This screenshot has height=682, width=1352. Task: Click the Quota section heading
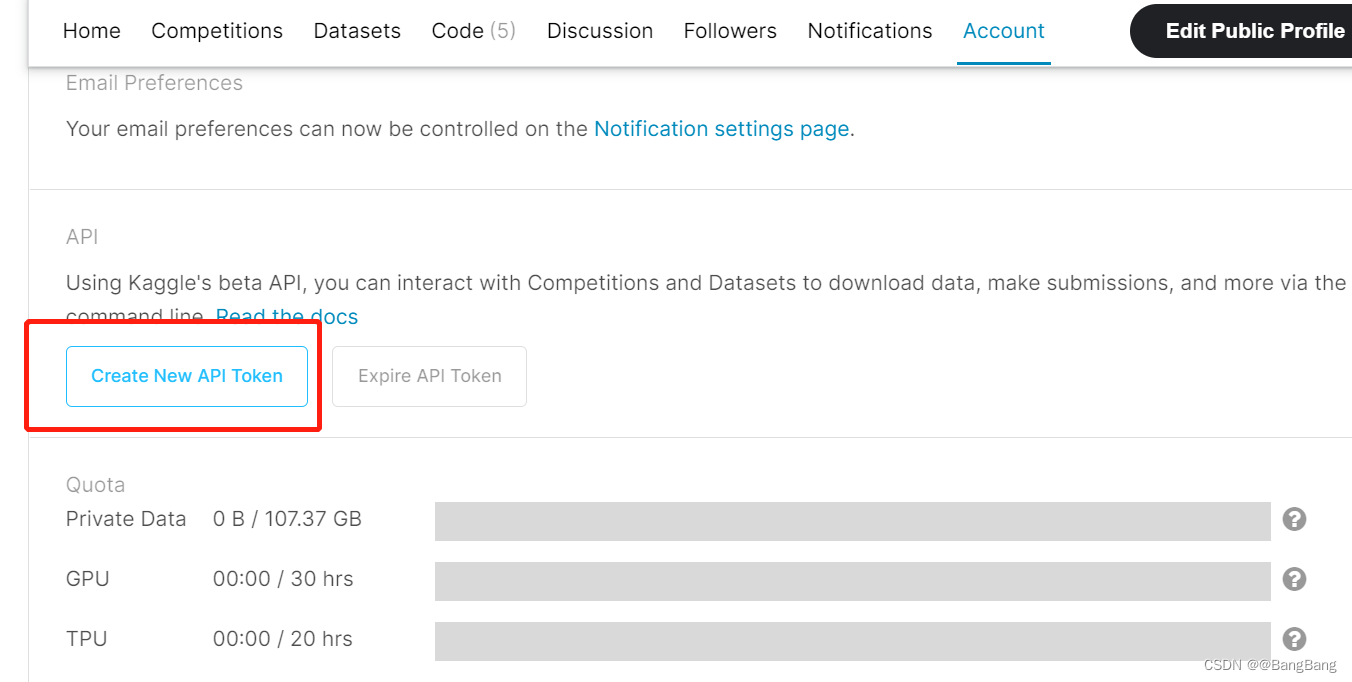pos(96,485)
